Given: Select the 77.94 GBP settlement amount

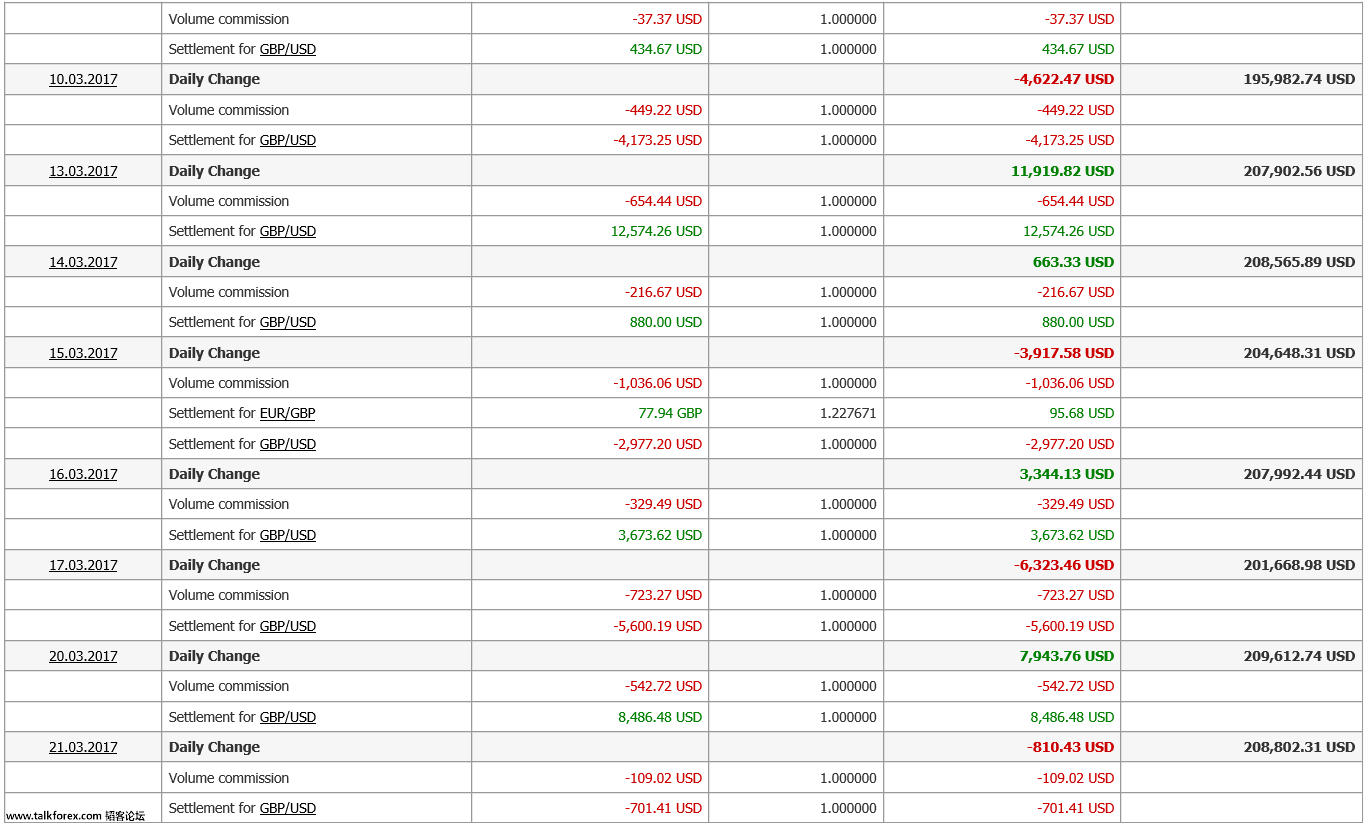Looking at the screenshot, I should click(670, 413).
